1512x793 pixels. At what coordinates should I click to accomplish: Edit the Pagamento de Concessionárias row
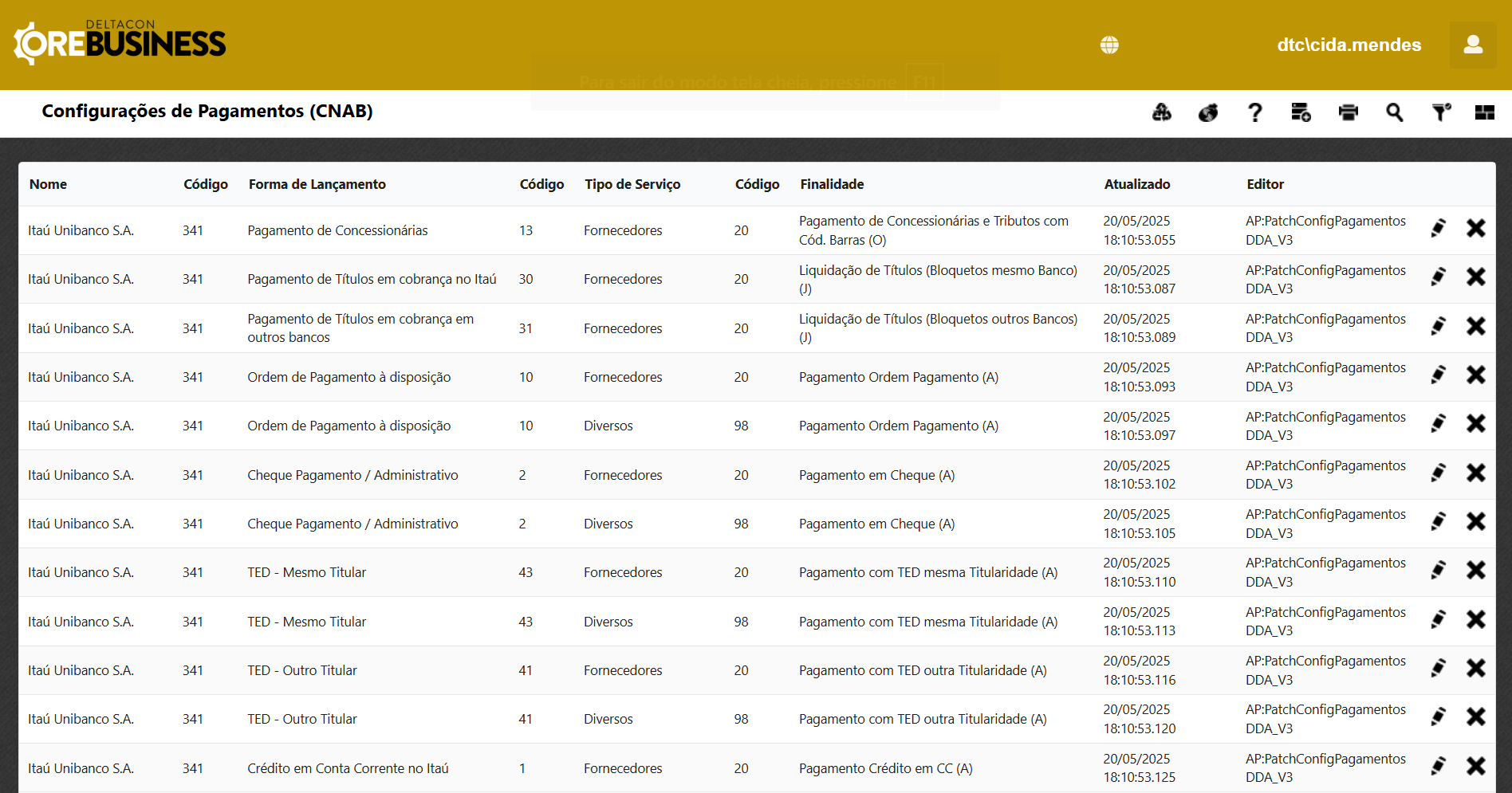click(1438, 229)
